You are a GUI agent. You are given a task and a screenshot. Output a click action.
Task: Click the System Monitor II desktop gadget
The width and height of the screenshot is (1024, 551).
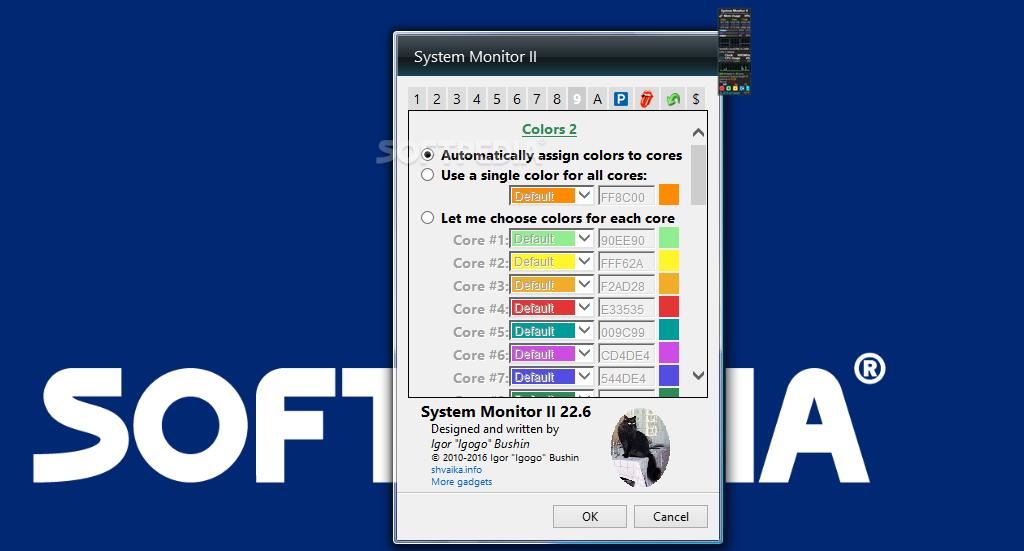(x=735, y=52)
